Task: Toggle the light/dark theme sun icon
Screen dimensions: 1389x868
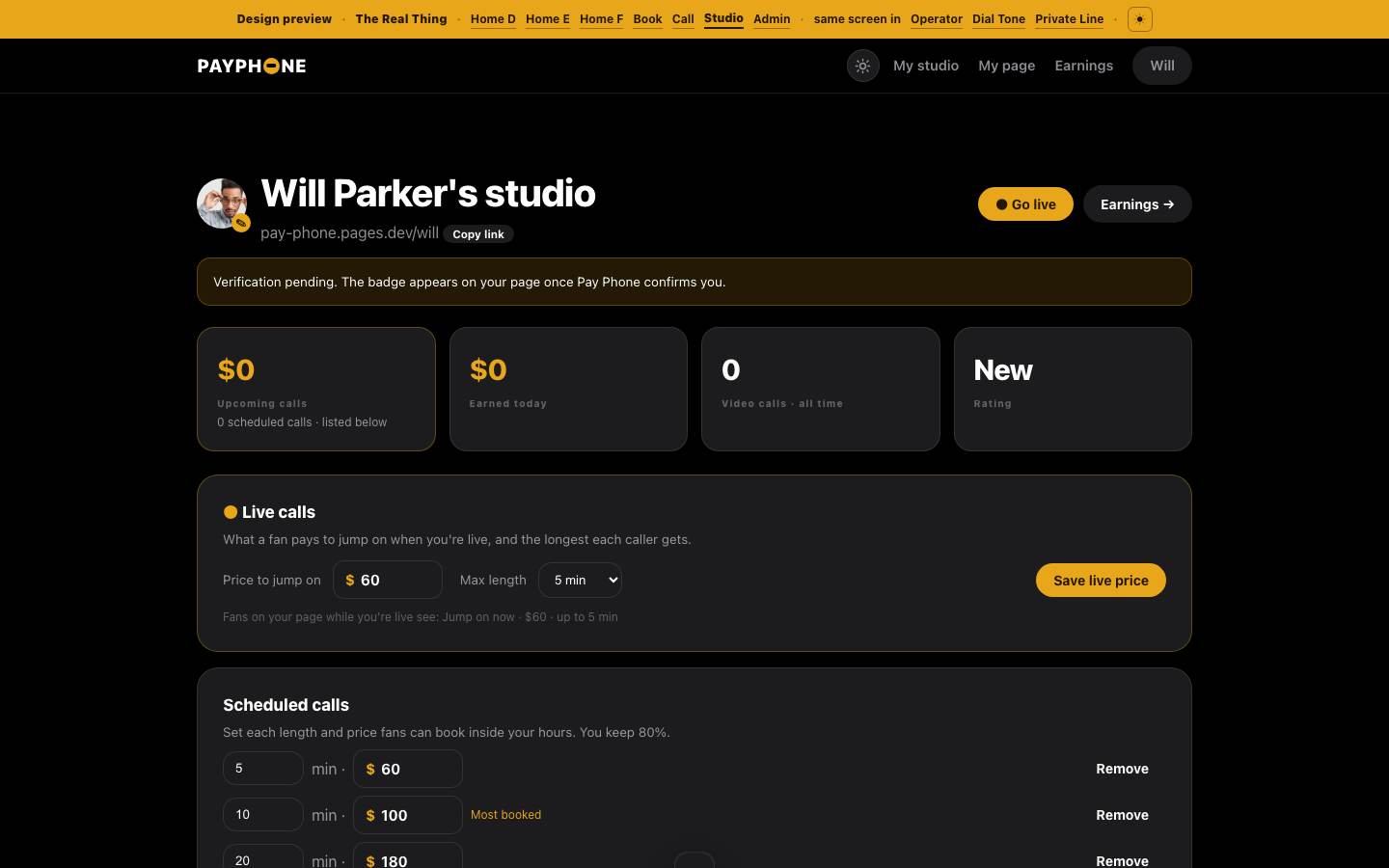Action: click(862, 66)
